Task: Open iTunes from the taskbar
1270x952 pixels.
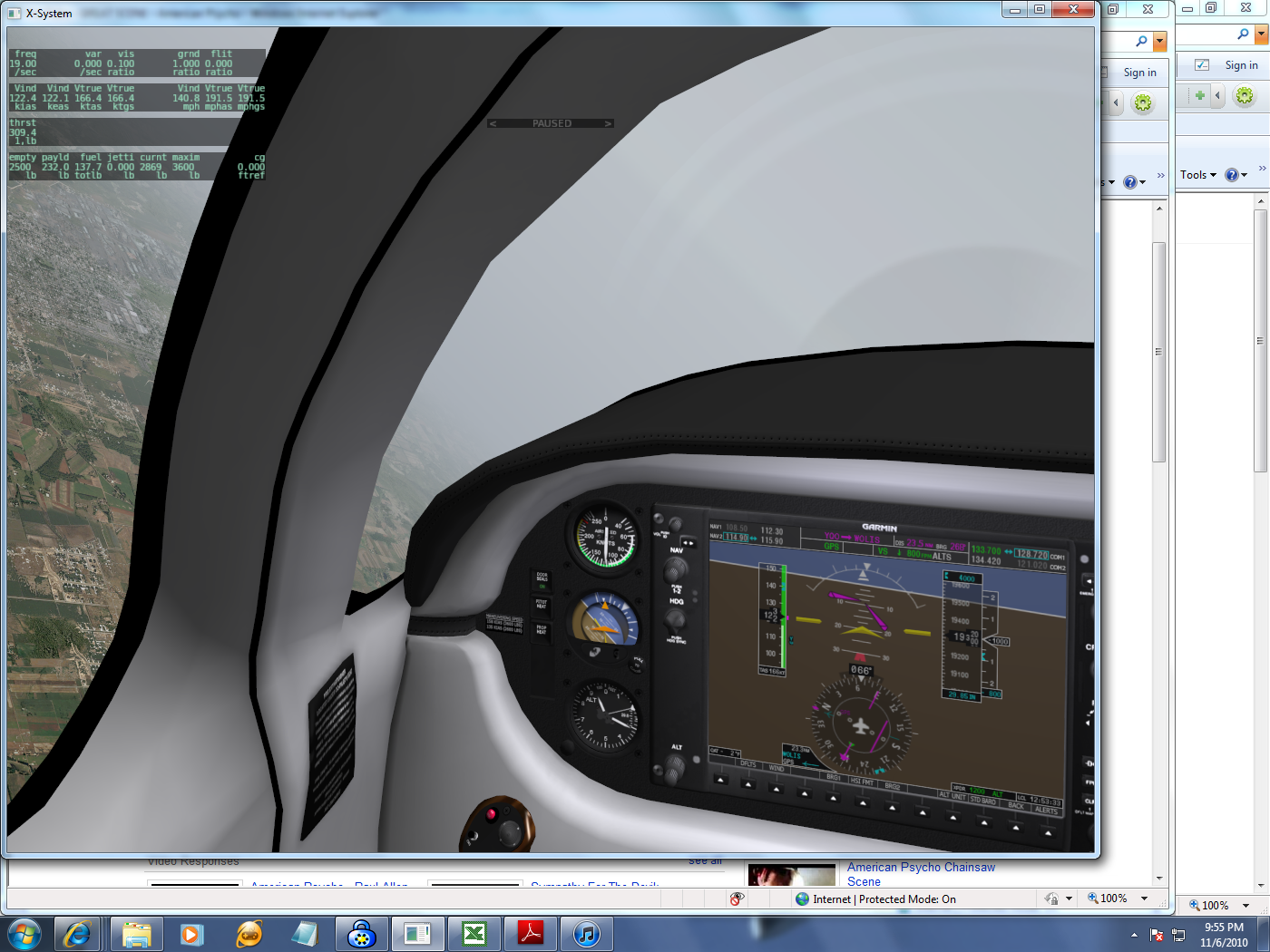Action: [x=587, y=934]
